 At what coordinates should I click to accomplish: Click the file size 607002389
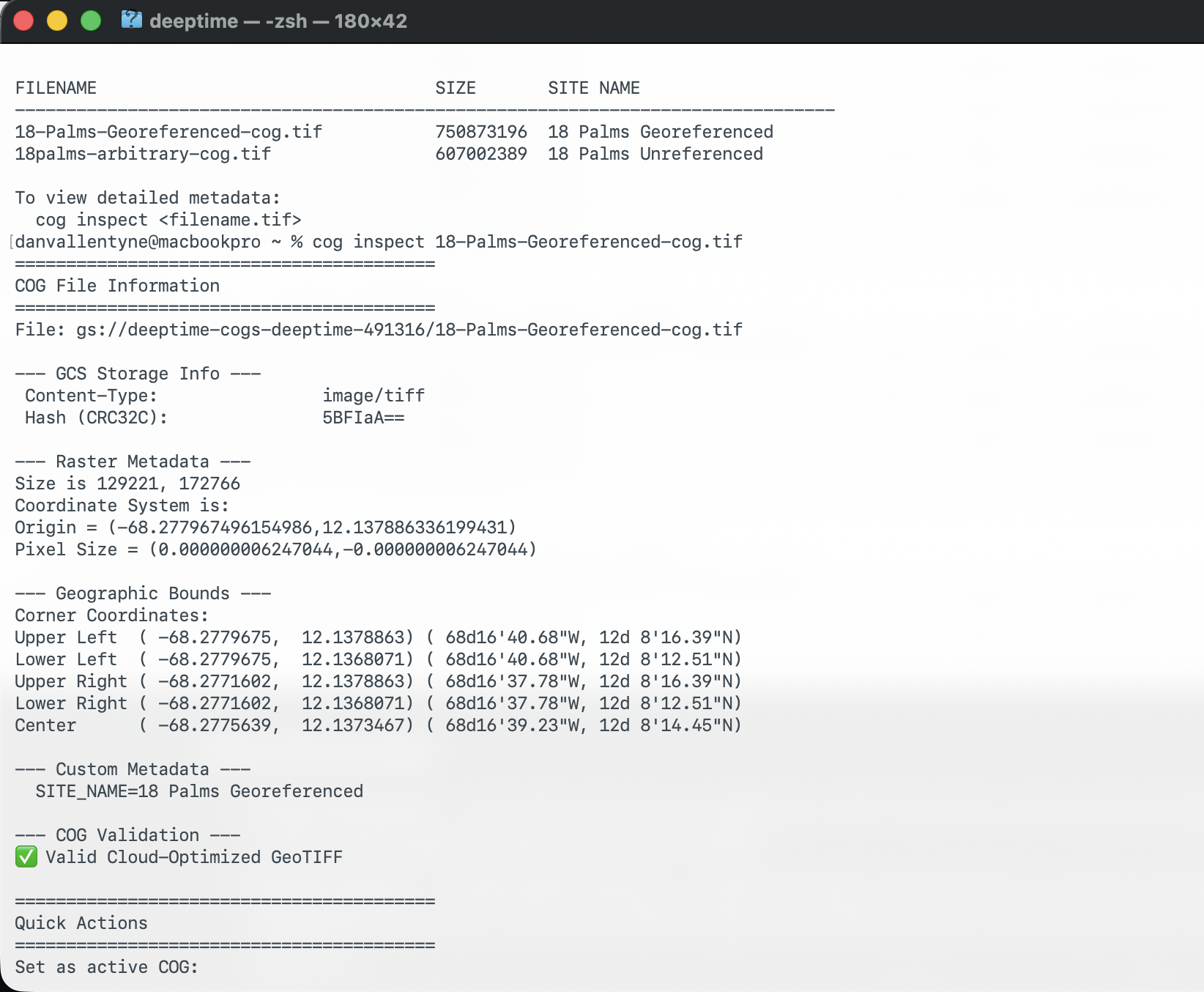tap(480, 154)
